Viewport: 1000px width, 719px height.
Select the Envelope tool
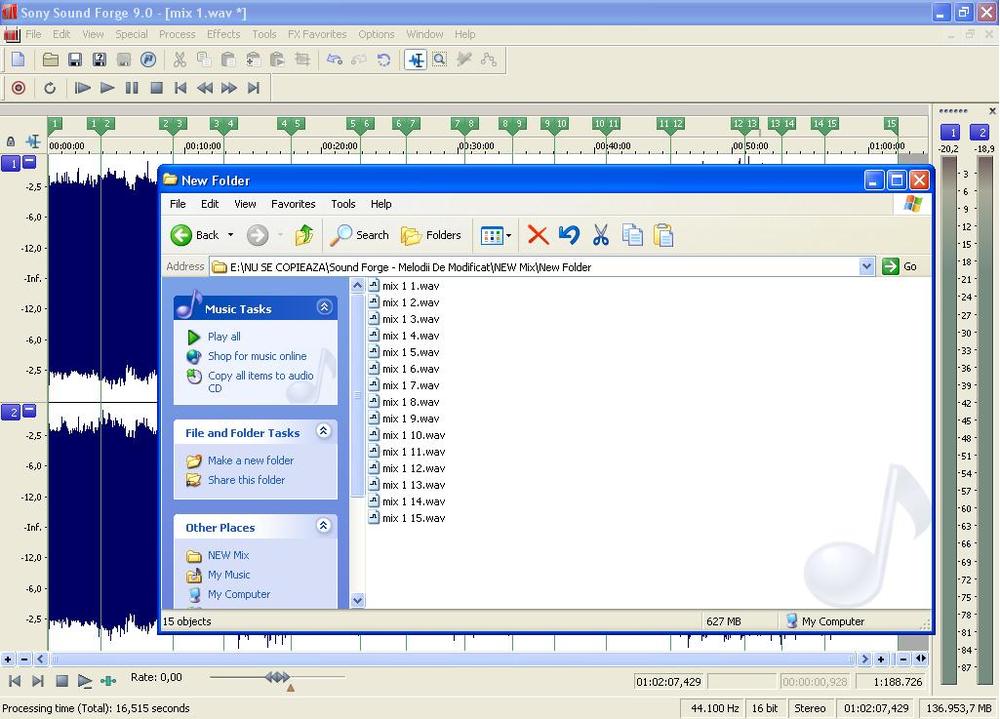[x=489, y=60]
